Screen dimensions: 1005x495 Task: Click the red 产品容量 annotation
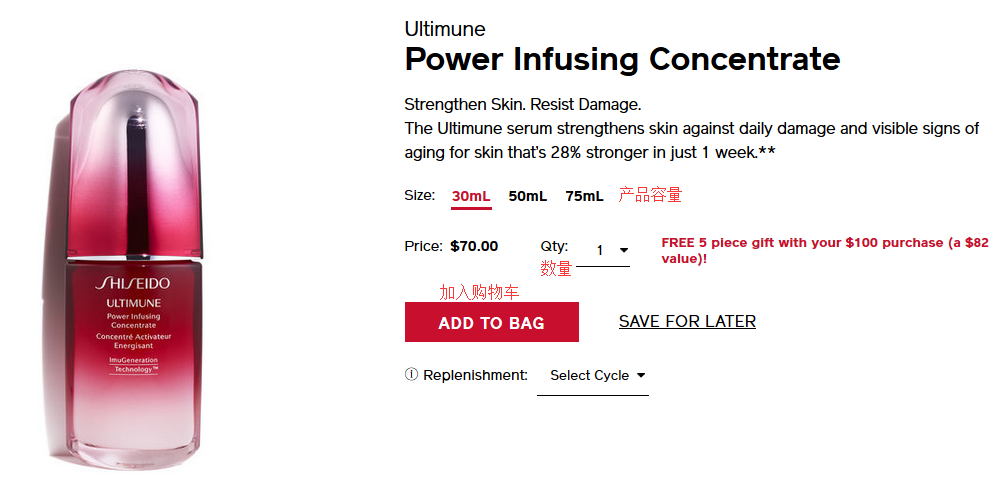coord(650,195)
